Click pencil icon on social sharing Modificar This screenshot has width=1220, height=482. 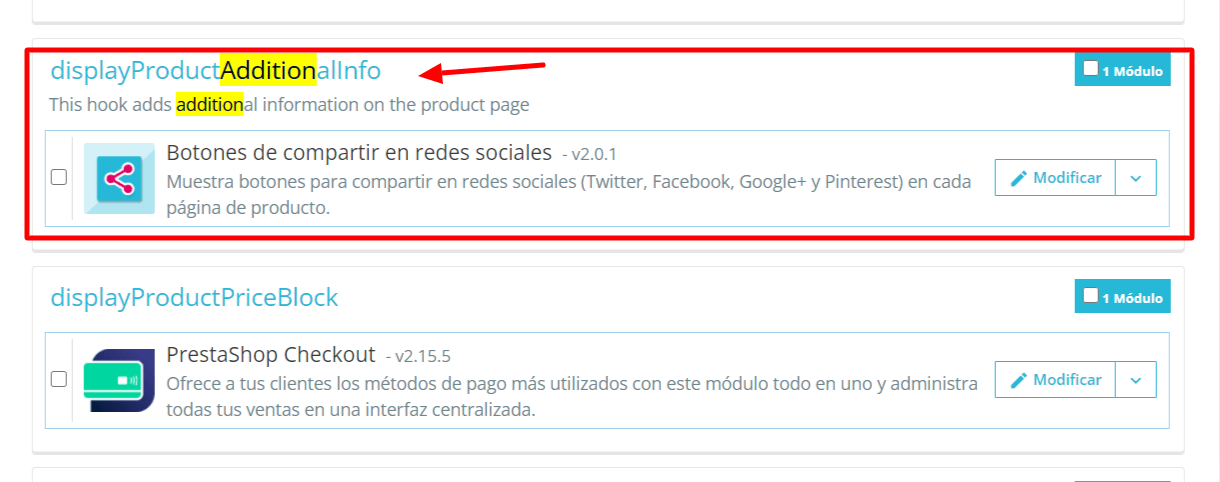1019,178
